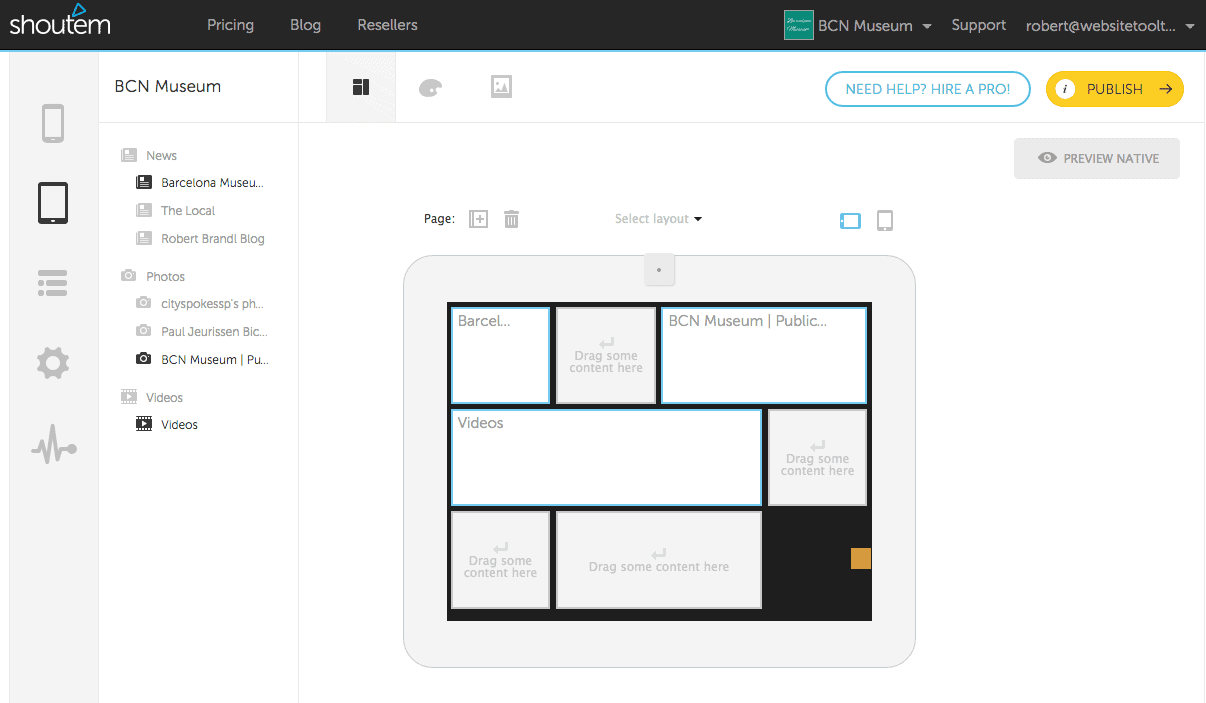This screenshot has height=703, width=1206.
Task: Open the Select layout dropdown
Action: click(x=658, y=219)
